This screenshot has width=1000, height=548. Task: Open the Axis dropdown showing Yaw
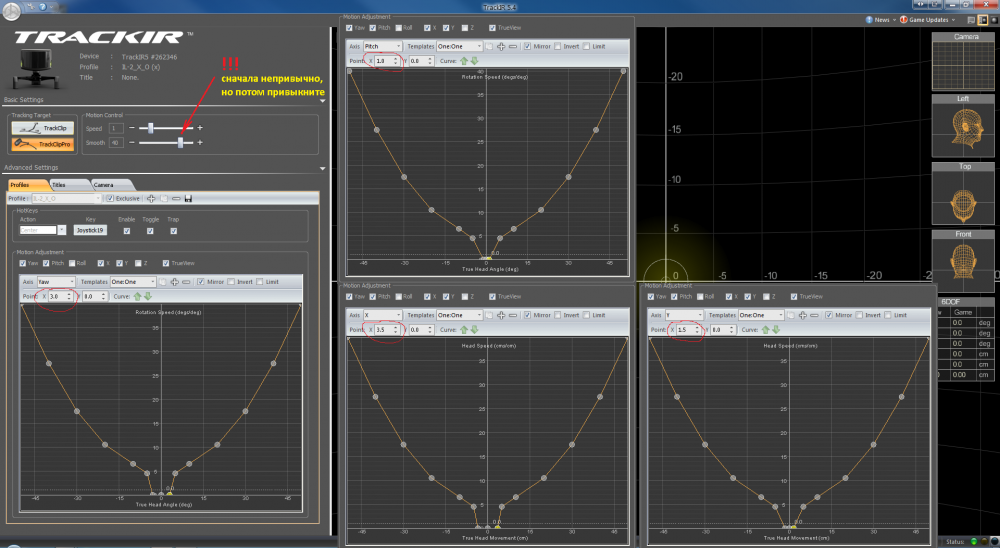tap(56, 282)
